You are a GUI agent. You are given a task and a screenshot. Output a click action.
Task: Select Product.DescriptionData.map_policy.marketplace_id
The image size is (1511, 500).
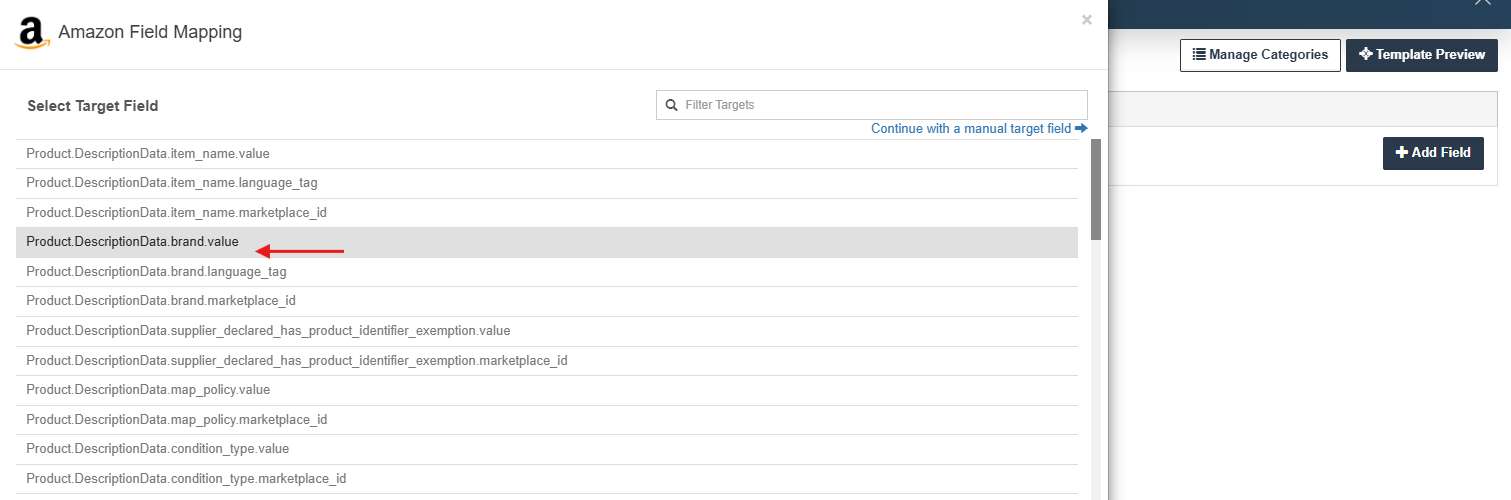pos(547,419)
